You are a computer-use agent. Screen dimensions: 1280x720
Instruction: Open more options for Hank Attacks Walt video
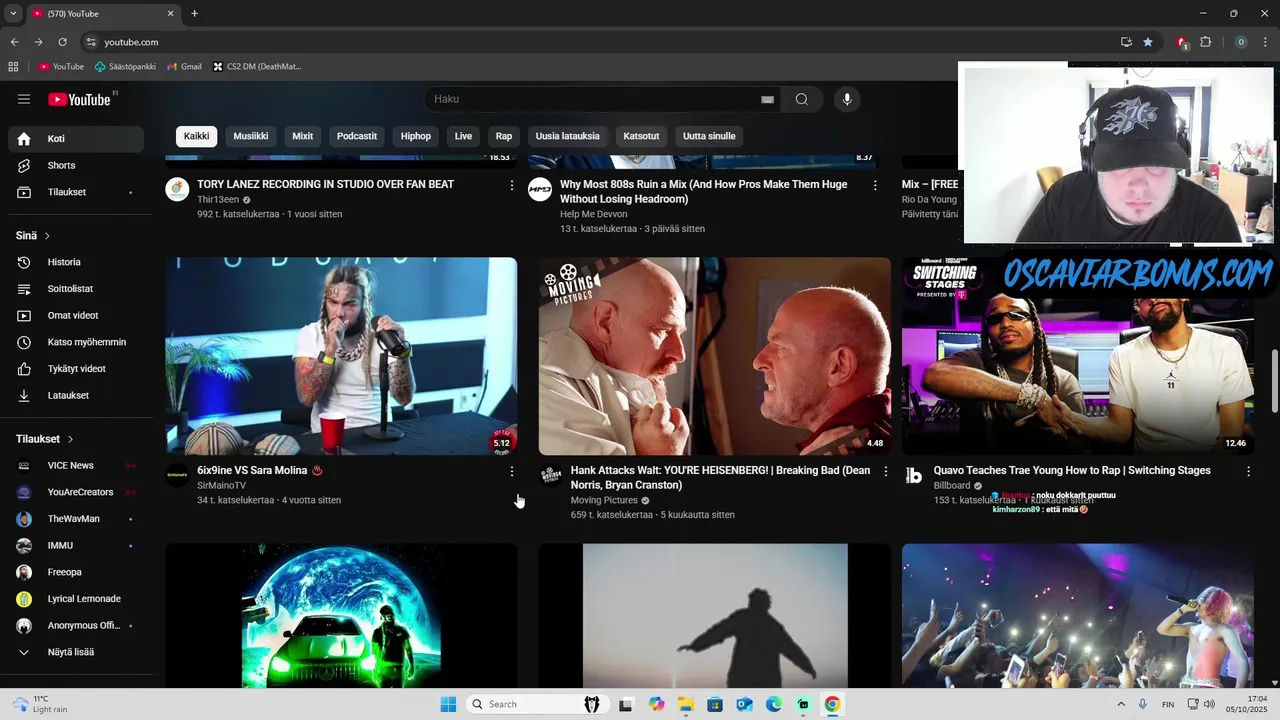pos(885,471)
